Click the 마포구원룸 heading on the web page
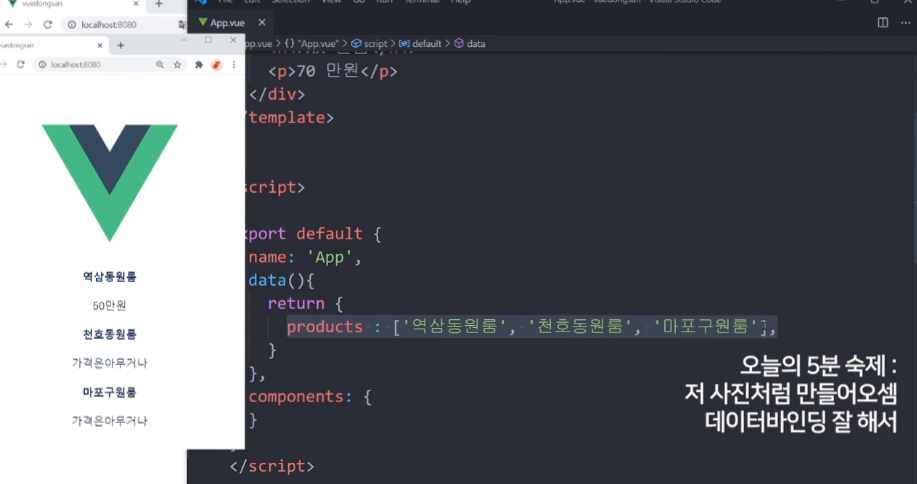 tap(109, 392)
